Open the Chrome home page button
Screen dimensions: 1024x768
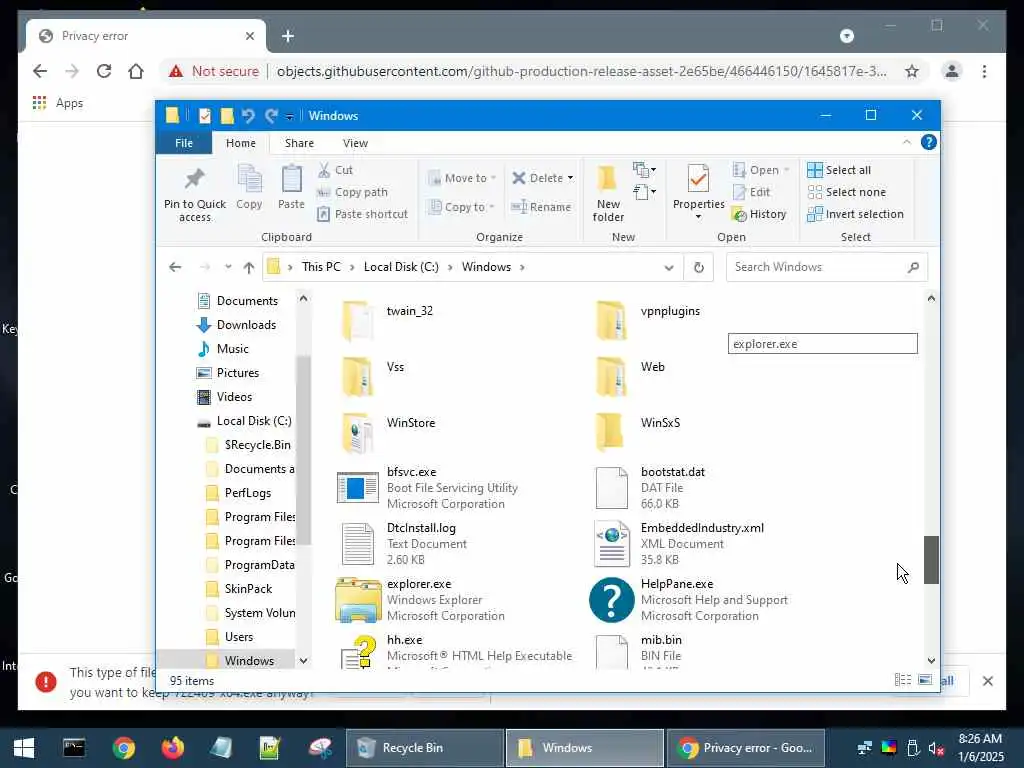[136, 71]
